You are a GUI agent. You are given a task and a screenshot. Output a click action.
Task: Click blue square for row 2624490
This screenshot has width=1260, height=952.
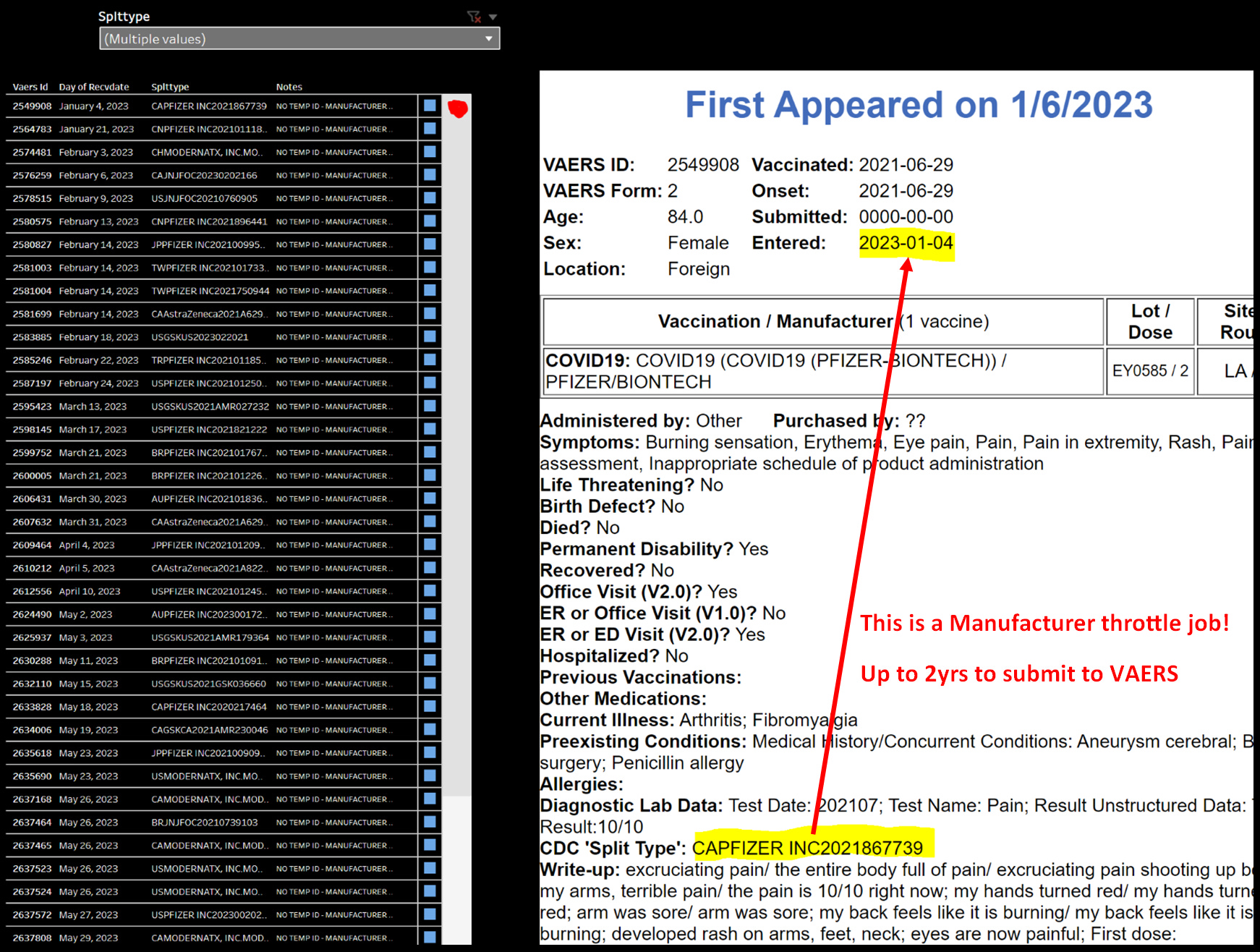[430, 615]
